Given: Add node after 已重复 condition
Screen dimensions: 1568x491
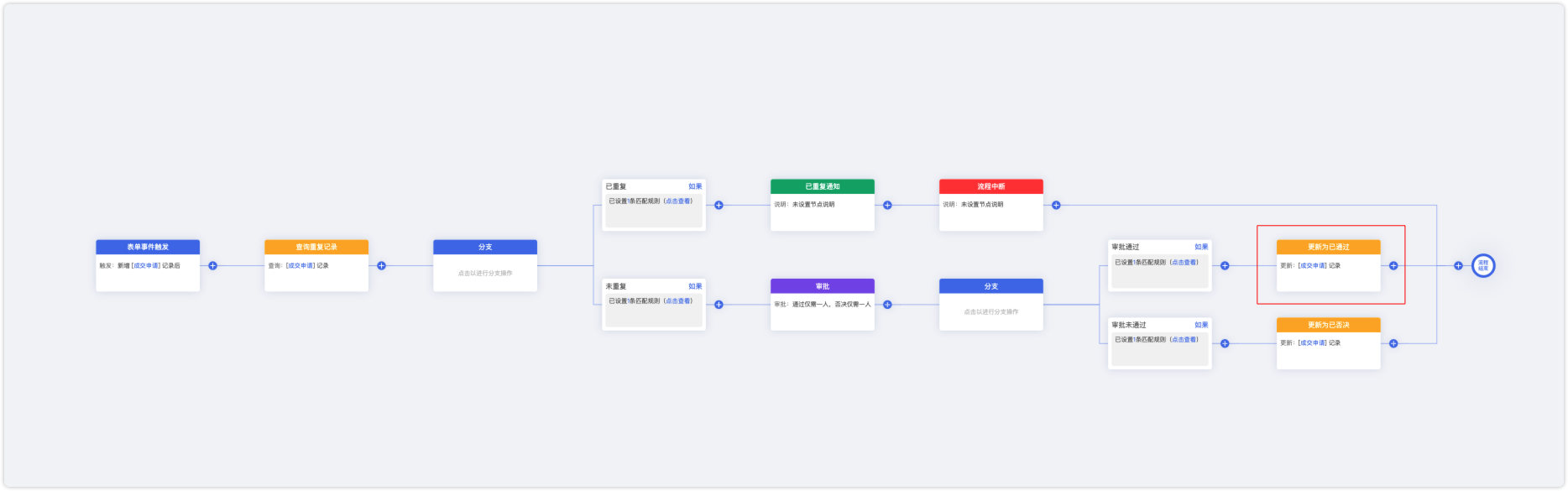Looking at the screenshot, I should pos(719,205).
